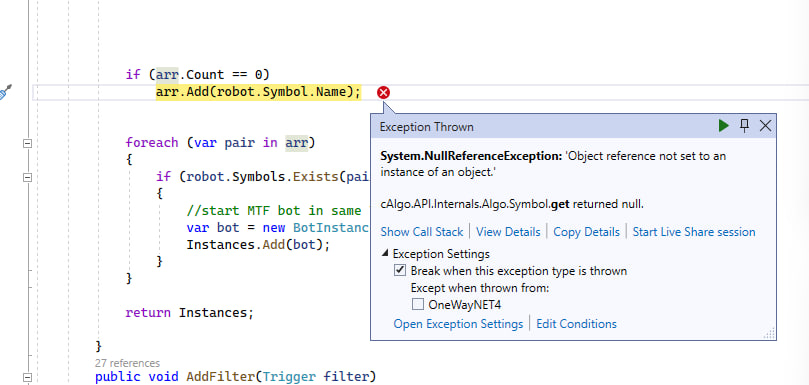The image size is (809, 385).
Task: Uncheck Break when this exception type is thrown
Action: coord(400,270)
